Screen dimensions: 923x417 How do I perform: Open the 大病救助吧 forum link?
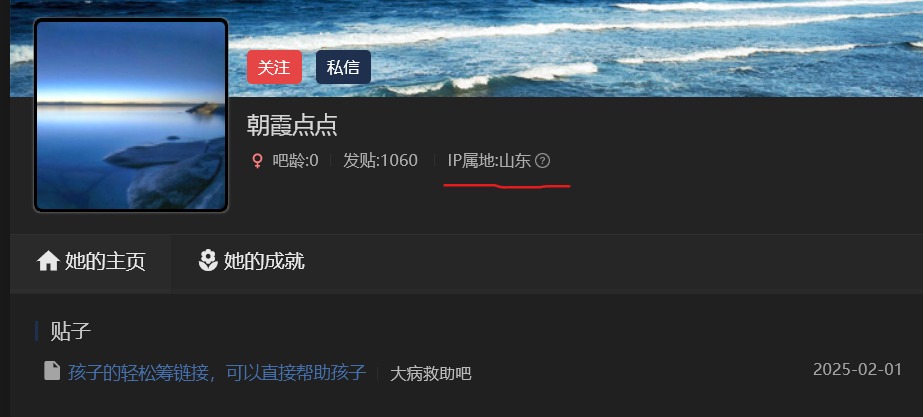(431, 373)
